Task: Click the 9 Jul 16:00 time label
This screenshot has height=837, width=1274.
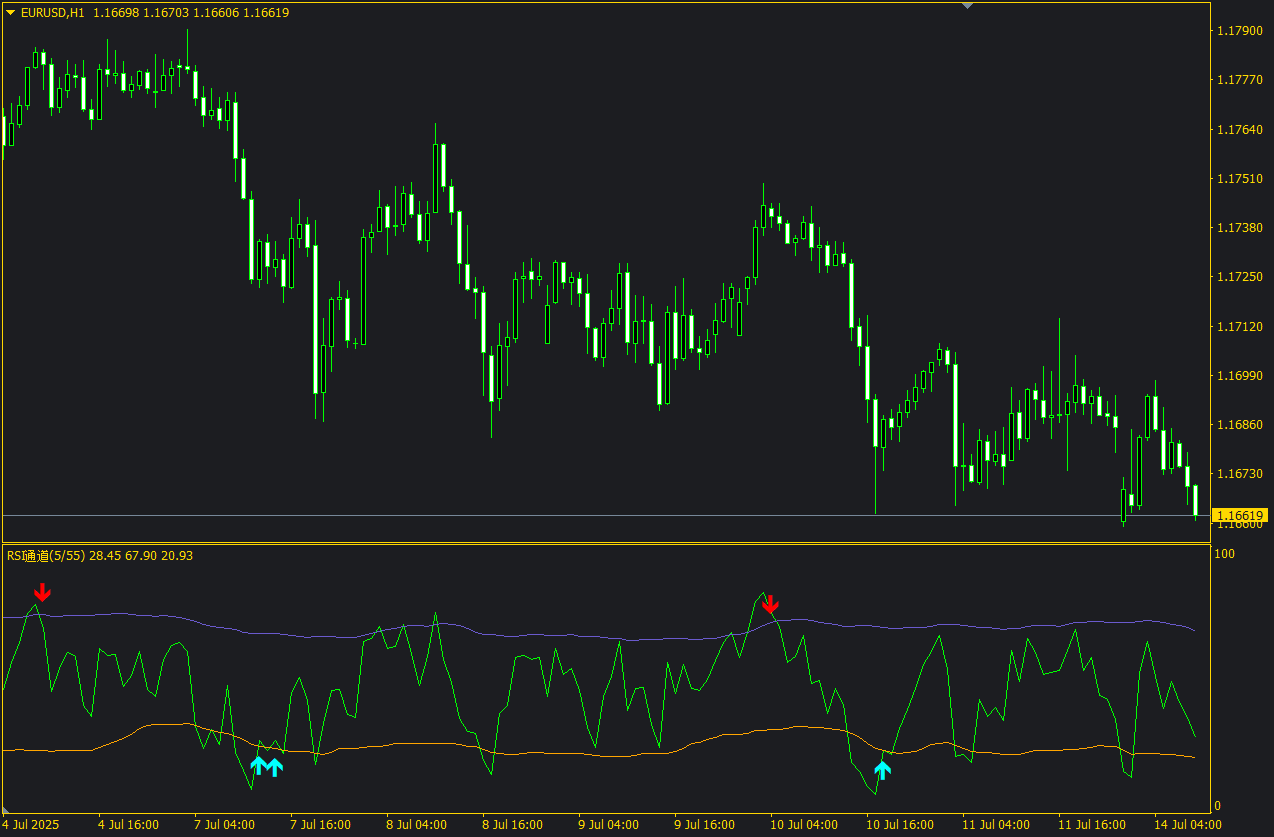Action: [x=705, y=825]
